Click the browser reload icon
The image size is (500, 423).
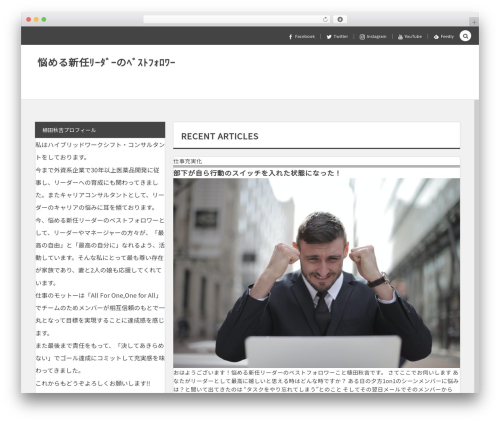325,19
